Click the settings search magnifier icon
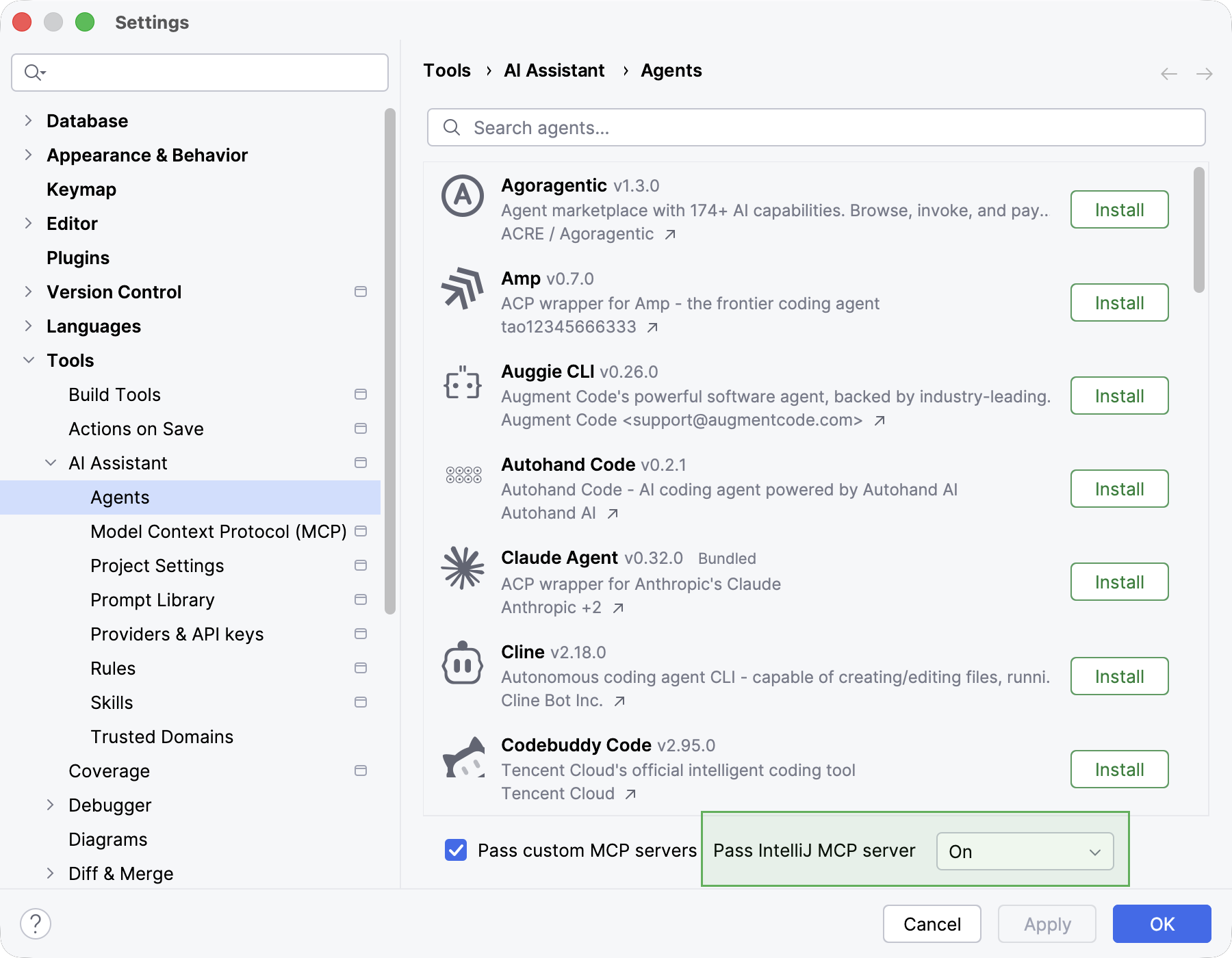Viewport: 1232px width, 958px height. (x=34, y=72)
